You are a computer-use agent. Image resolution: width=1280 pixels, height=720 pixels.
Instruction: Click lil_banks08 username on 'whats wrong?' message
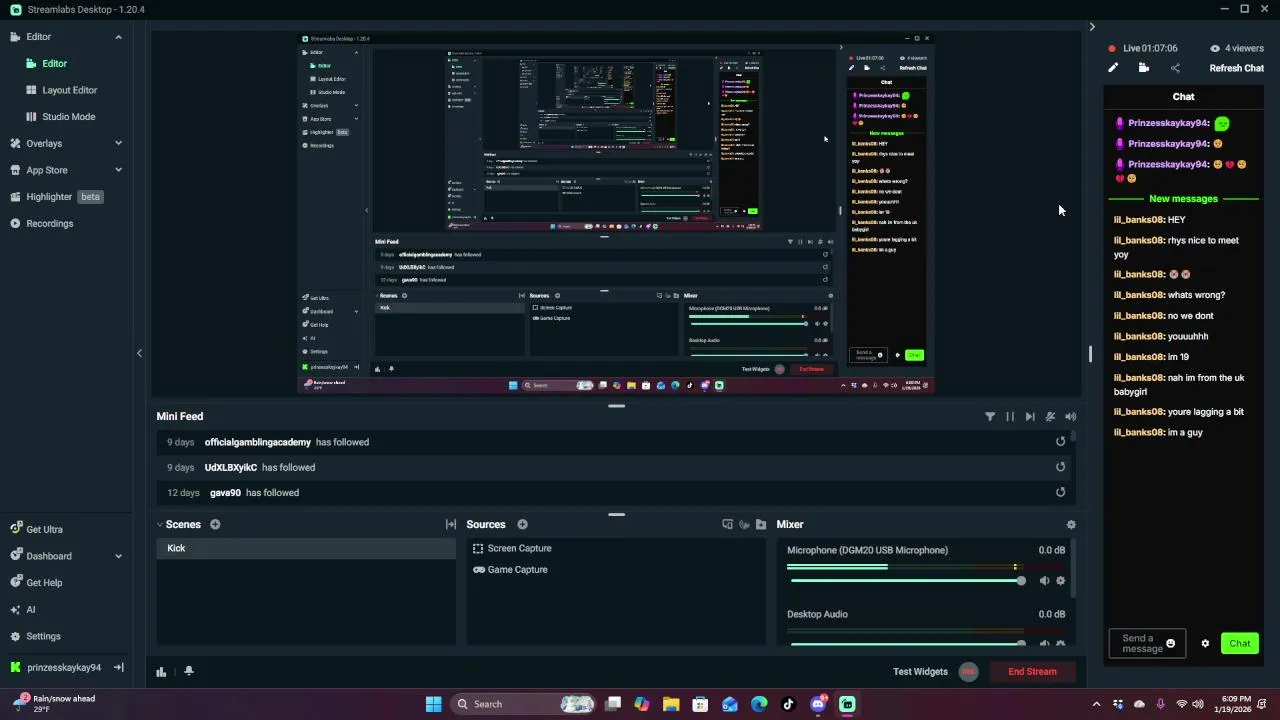(x=1139, y=295)
